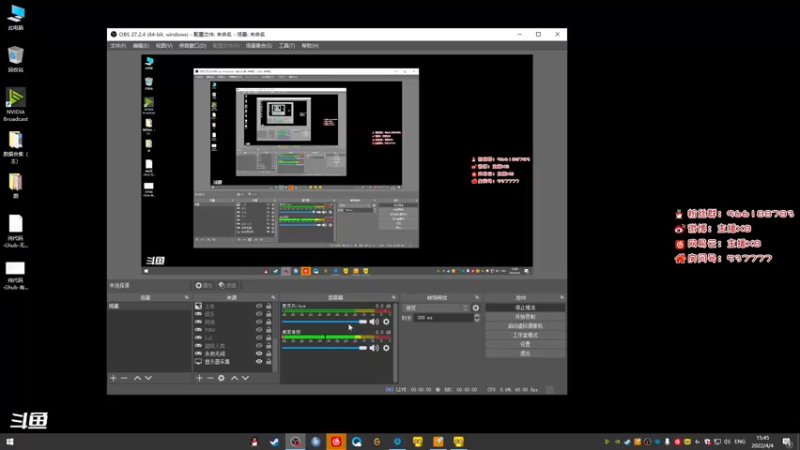Select the 场景 item in the Scenes list

pyautogui.click(x=149, y=306)
